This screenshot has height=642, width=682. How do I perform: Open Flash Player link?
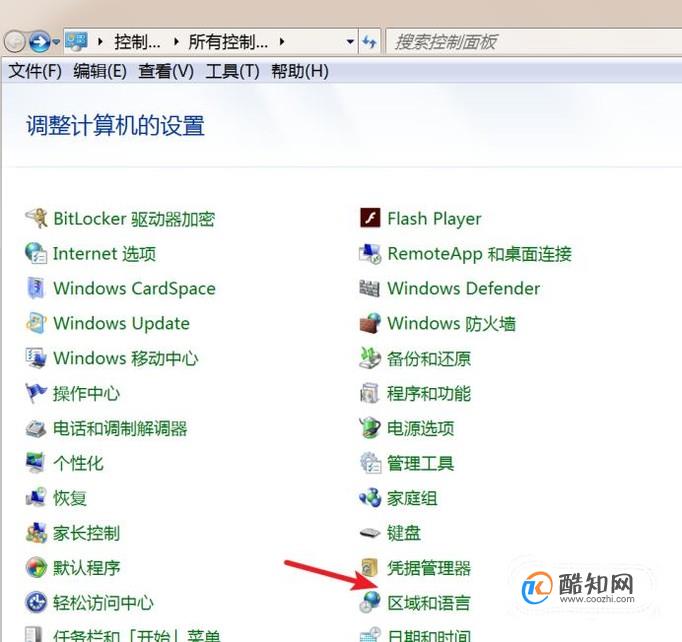point(435,219)
